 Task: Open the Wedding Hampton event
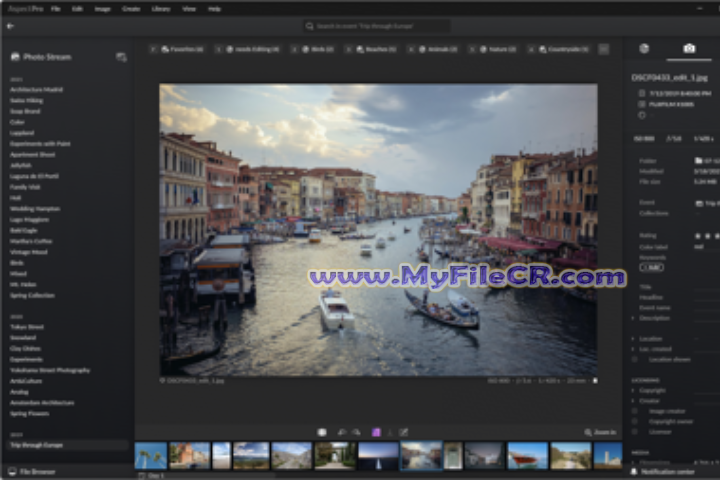point(35,209)
